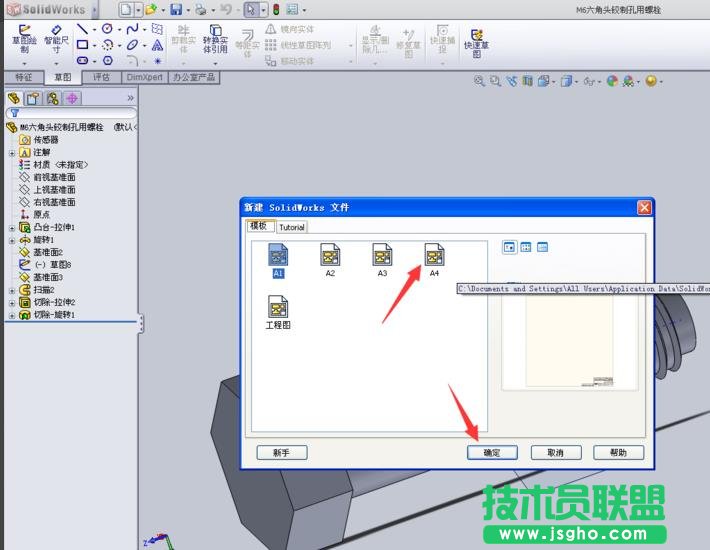Expand the 旋转1 feature node
710x550 pixels.
[12, 241]
